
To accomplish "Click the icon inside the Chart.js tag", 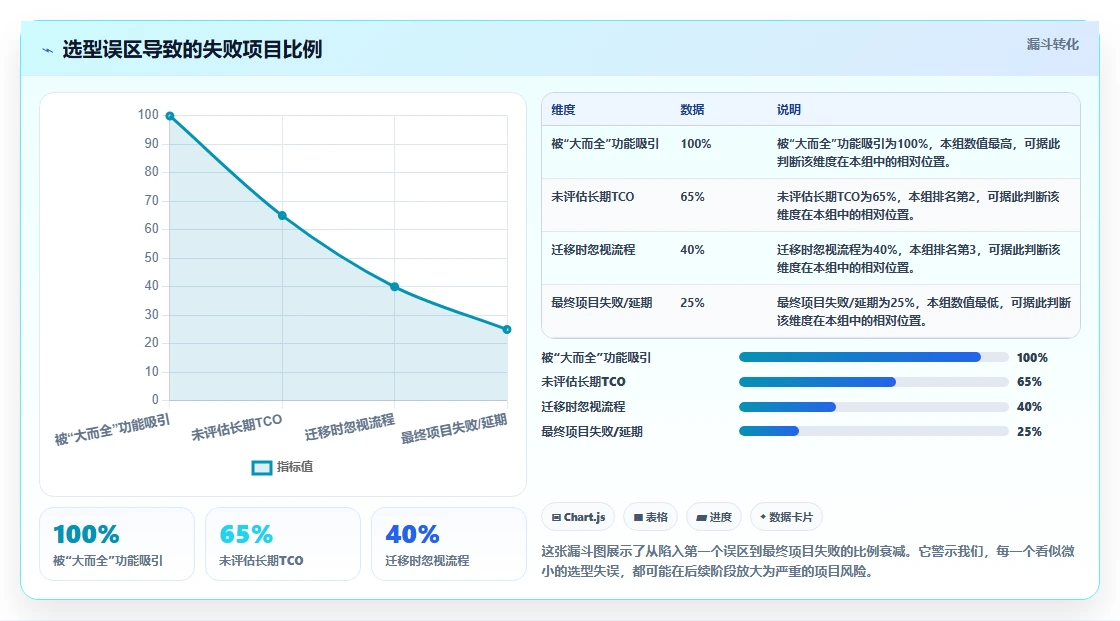I will [556, 517].
